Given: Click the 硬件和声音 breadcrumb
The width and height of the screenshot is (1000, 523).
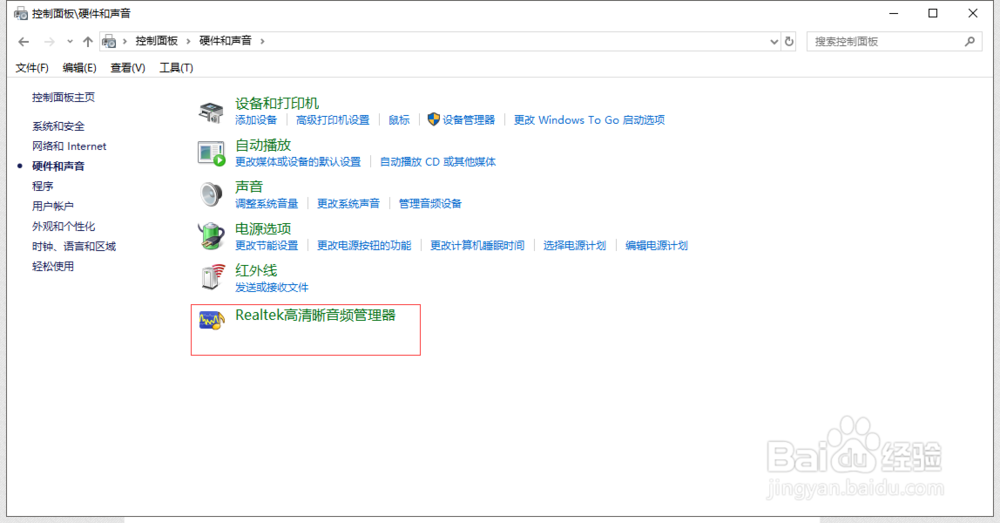Looking at the screenshot, I should pyautogui.click(x=225, y=41).
